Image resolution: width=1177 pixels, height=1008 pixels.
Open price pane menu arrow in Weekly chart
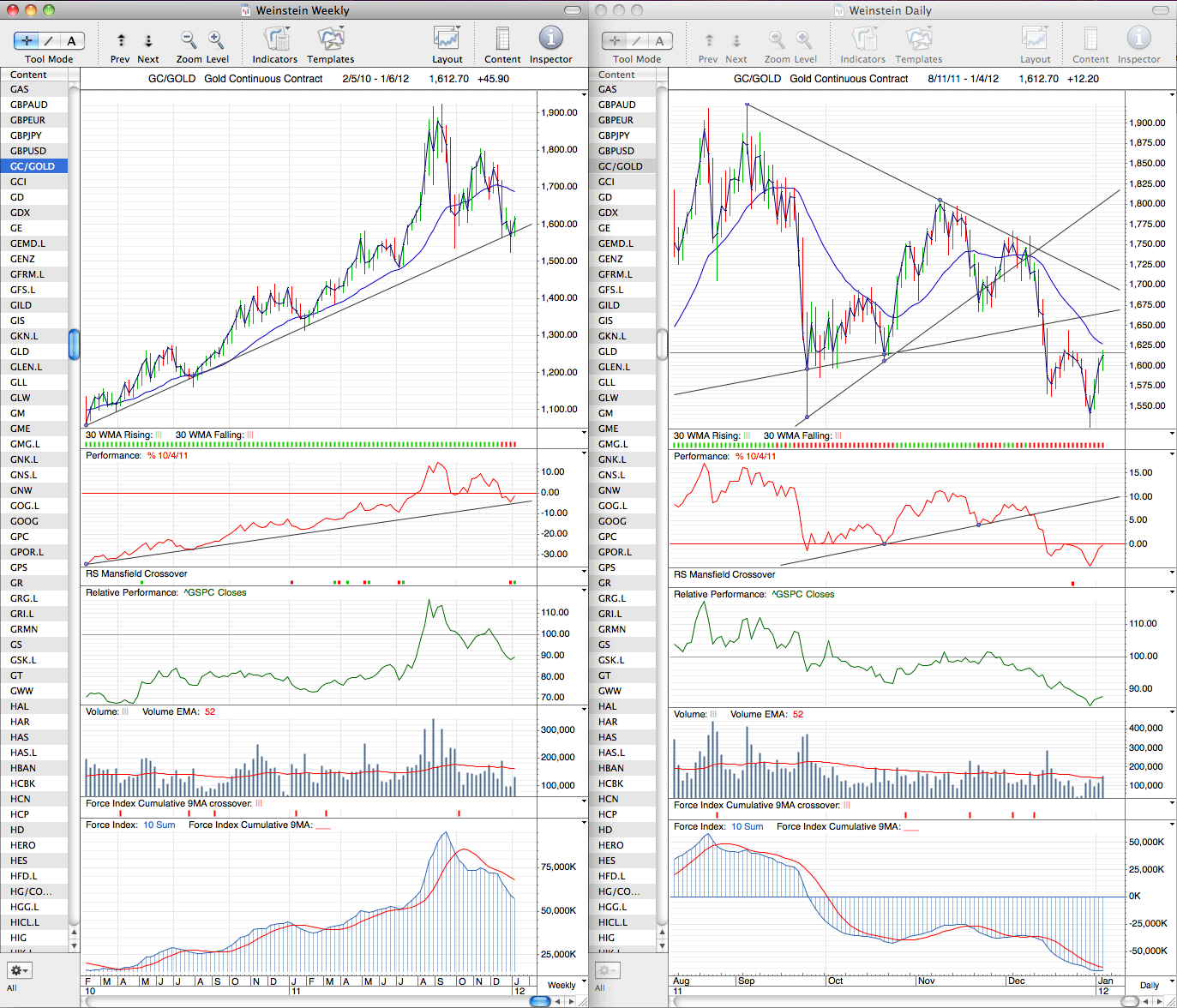click(584, 94)
